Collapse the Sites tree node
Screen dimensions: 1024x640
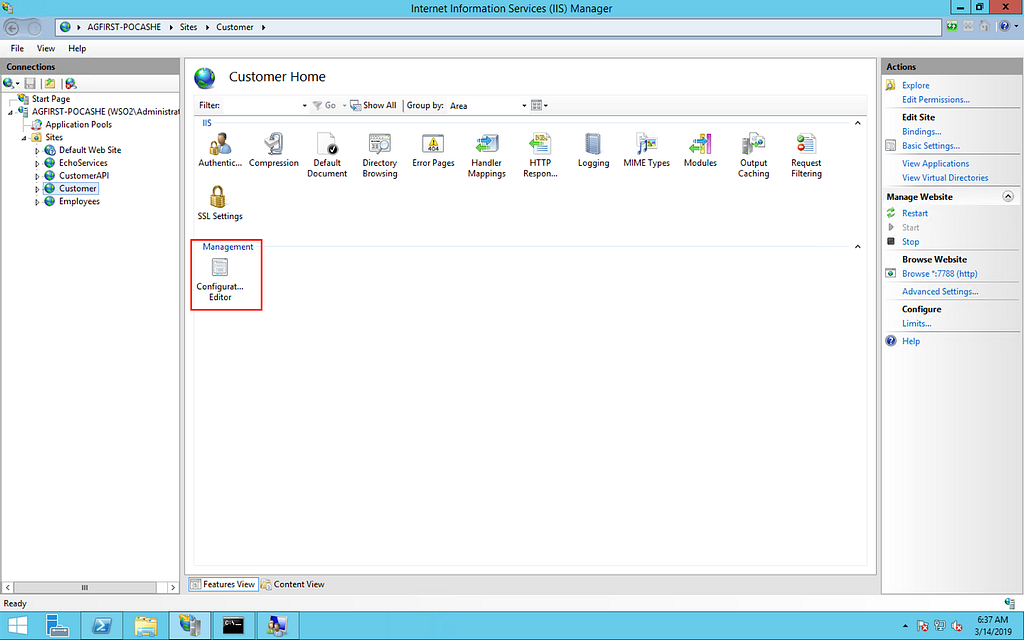pos(24,138)
